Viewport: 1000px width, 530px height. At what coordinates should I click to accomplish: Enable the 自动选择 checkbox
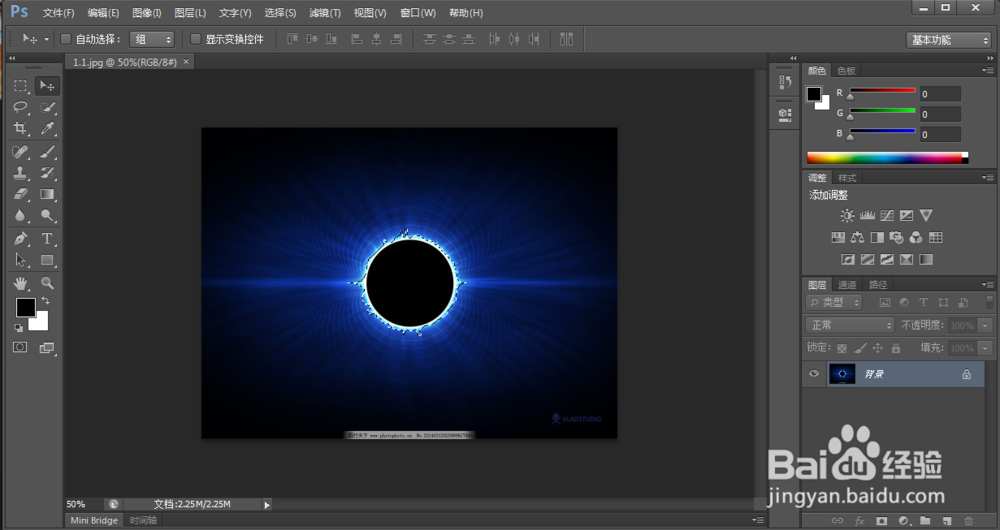(x=66, y=39)
